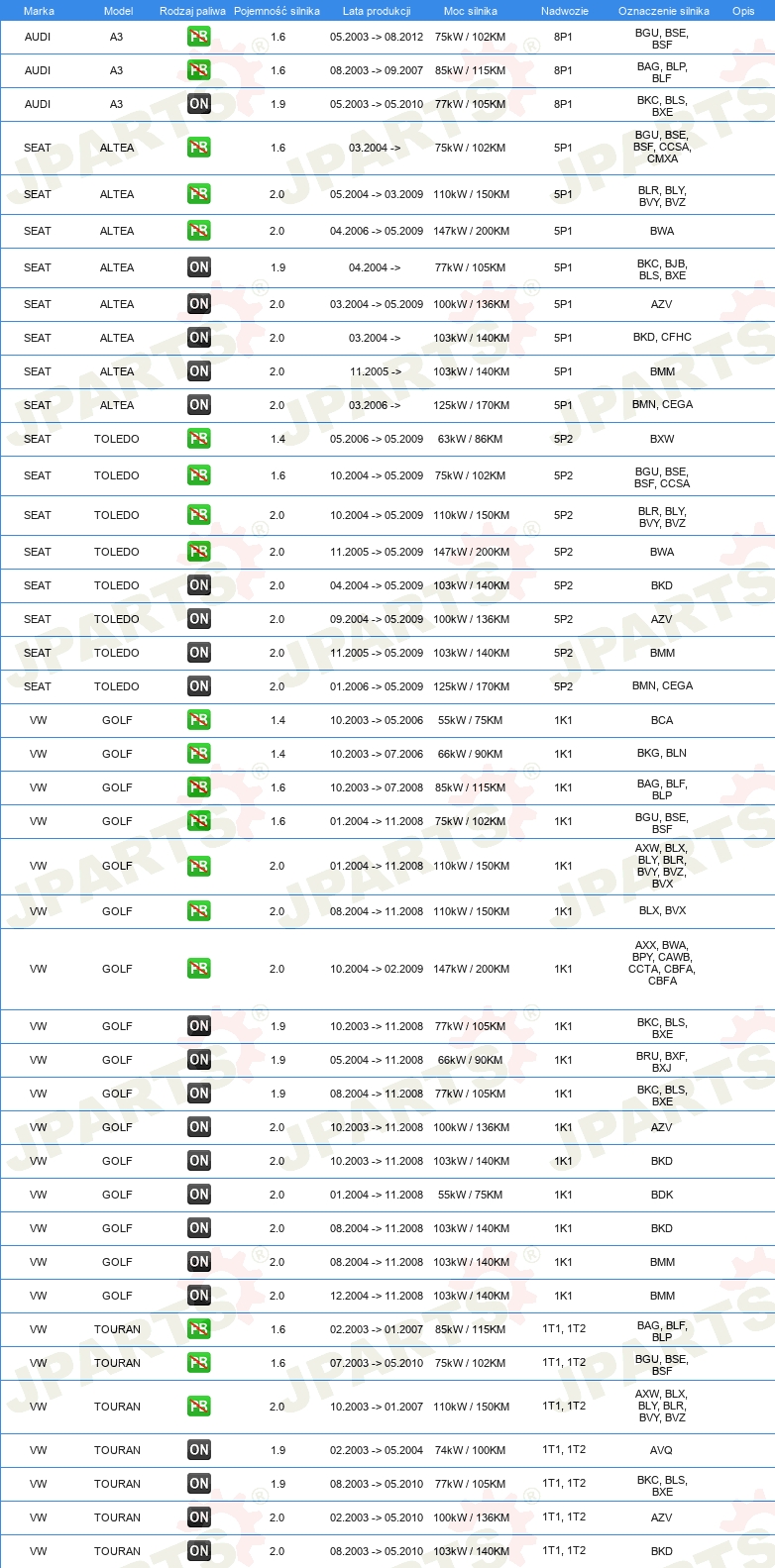
Task: Click petrol icon in Seat Toledo BWA row
Action: (x=199, y=552)
